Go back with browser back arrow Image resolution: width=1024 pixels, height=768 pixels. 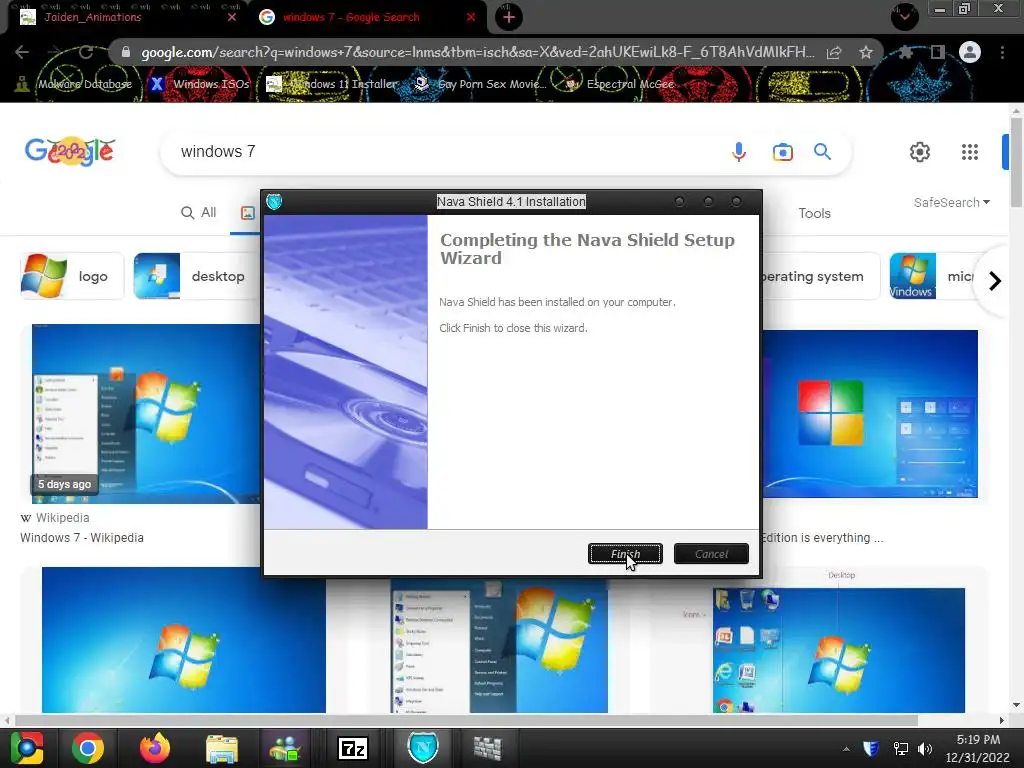pyautogui.click(x=22, y=52)
